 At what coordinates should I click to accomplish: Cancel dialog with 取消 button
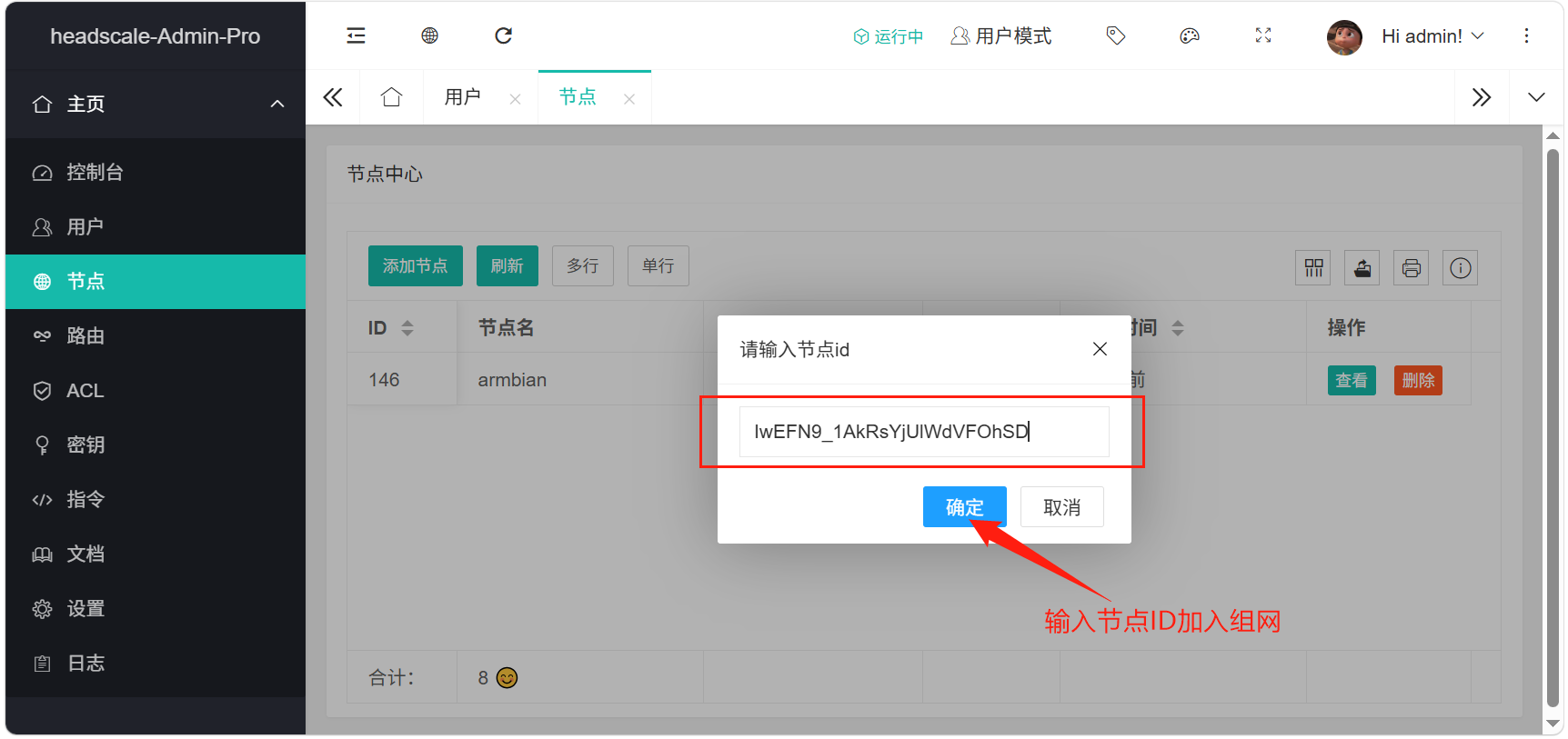1062,507
